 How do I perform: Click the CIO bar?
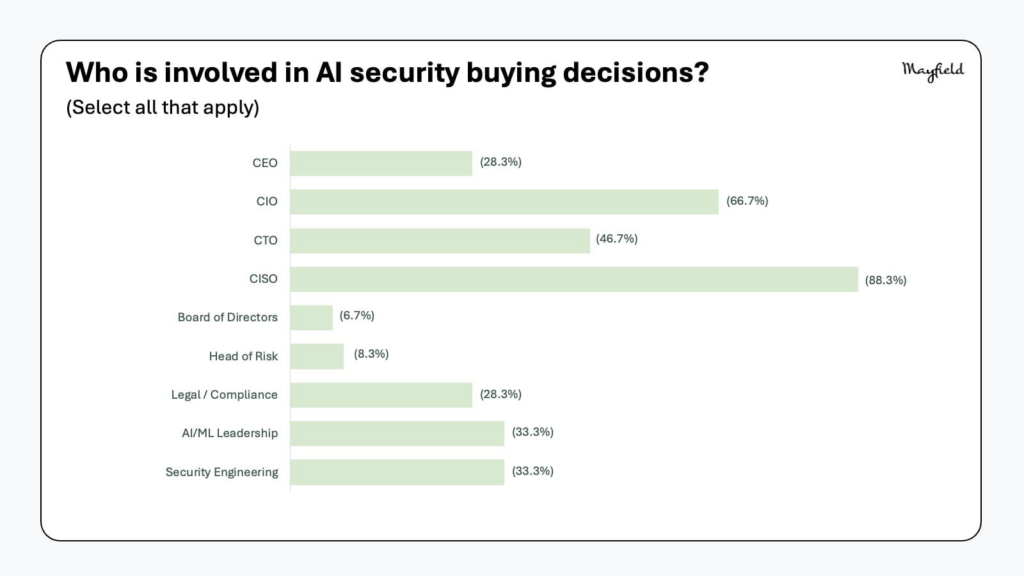pyautogui.click(x=505, y=202)
